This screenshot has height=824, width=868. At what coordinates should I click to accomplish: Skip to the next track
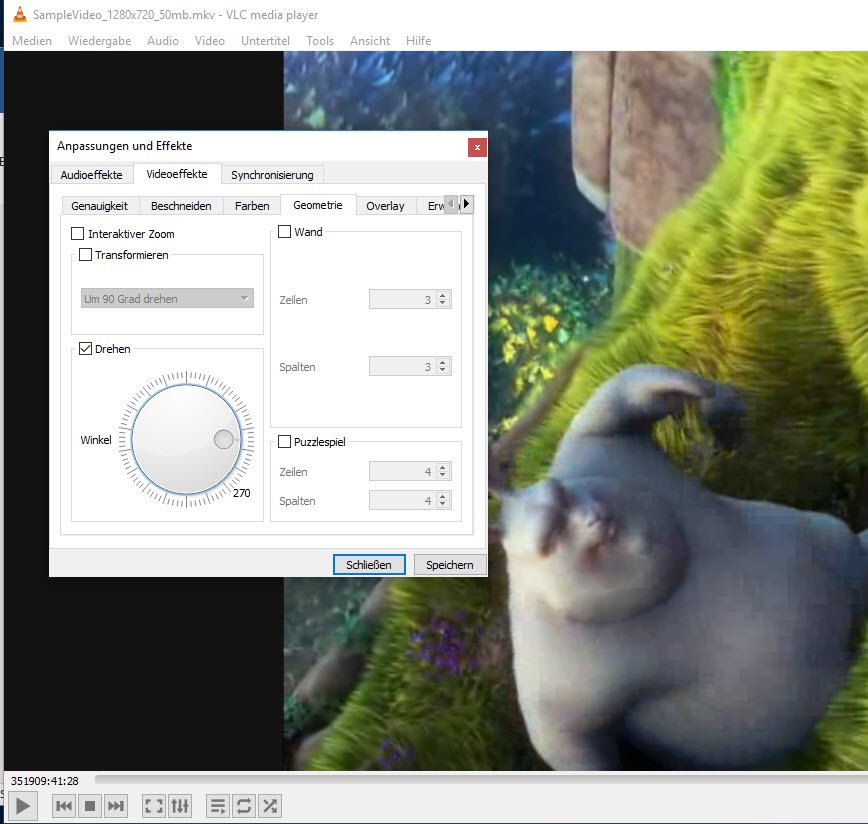(115, 806)
